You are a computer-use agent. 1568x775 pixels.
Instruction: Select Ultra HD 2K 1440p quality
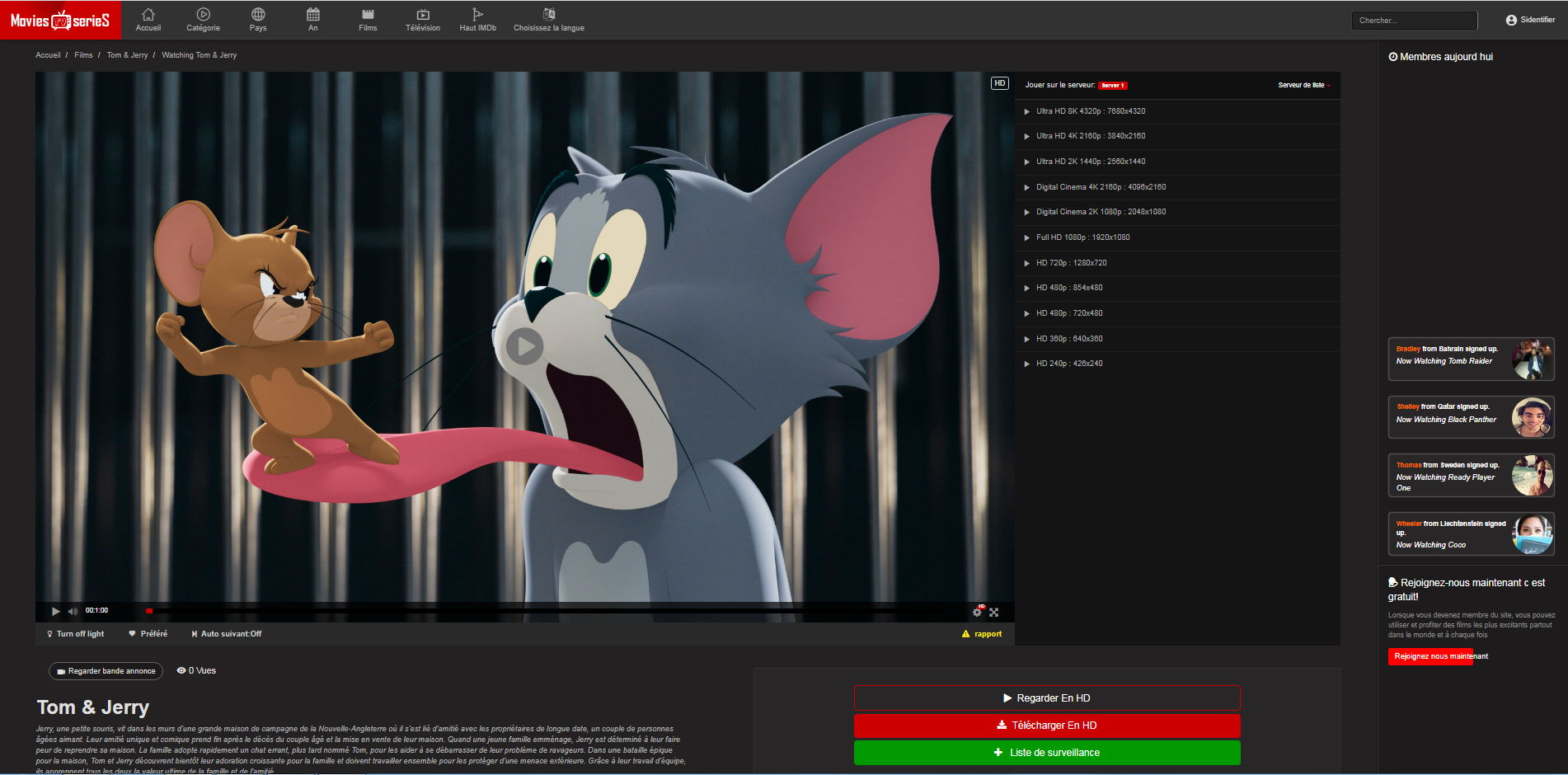click(1177, 162)
